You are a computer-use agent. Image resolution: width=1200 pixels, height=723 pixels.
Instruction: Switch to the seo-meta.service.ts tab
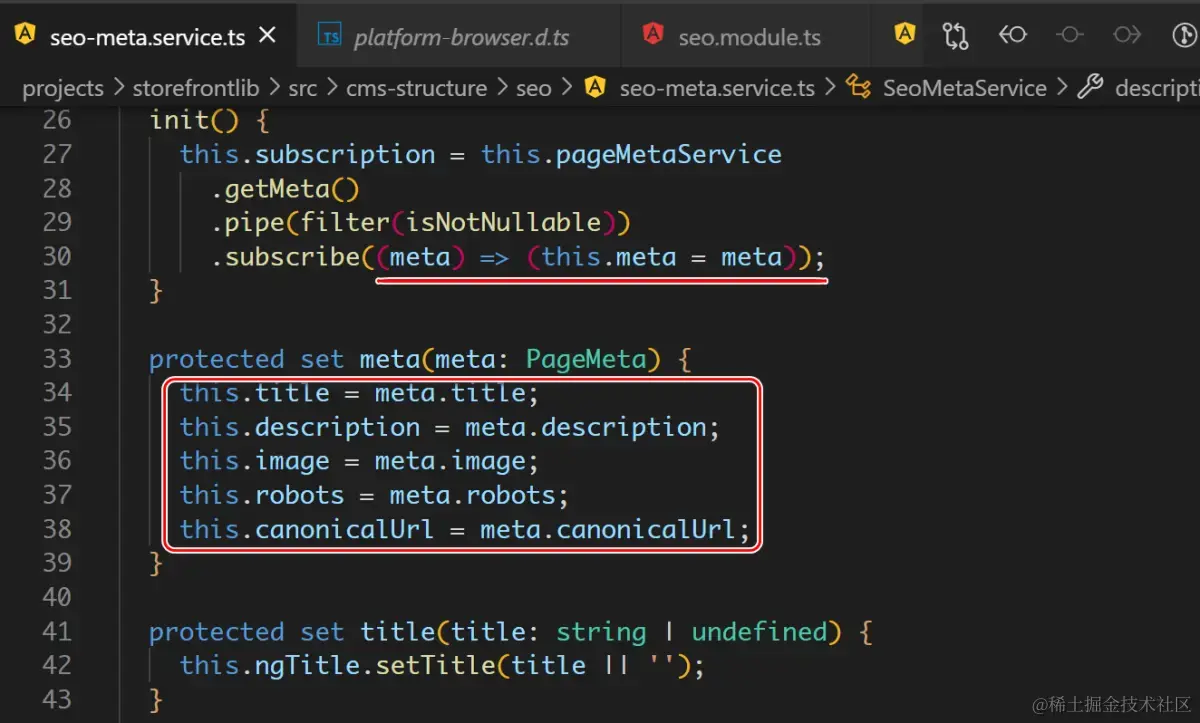(148, 37)
